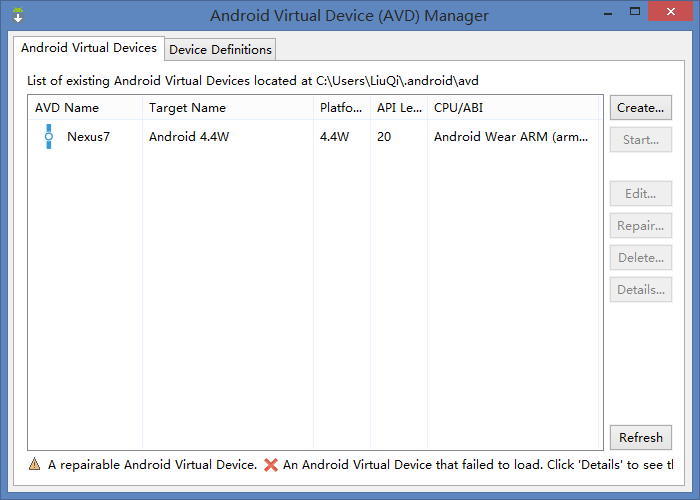This screenshot has height=500, width=700.
Task: Click the Start... button
Action: 641,140
